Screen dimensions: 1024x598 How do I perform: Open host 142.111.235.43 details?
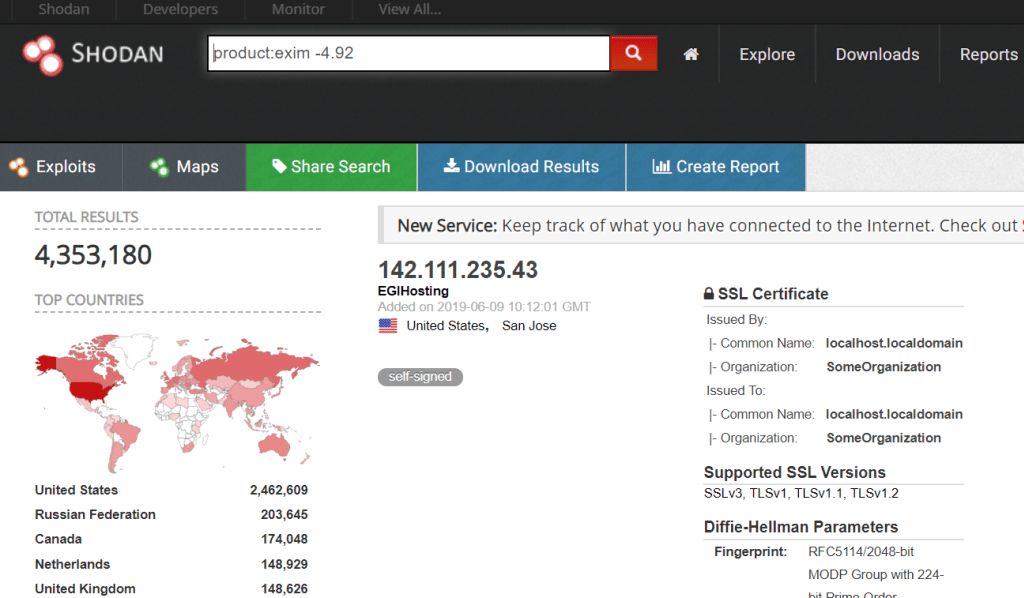[x=458, y=270]
